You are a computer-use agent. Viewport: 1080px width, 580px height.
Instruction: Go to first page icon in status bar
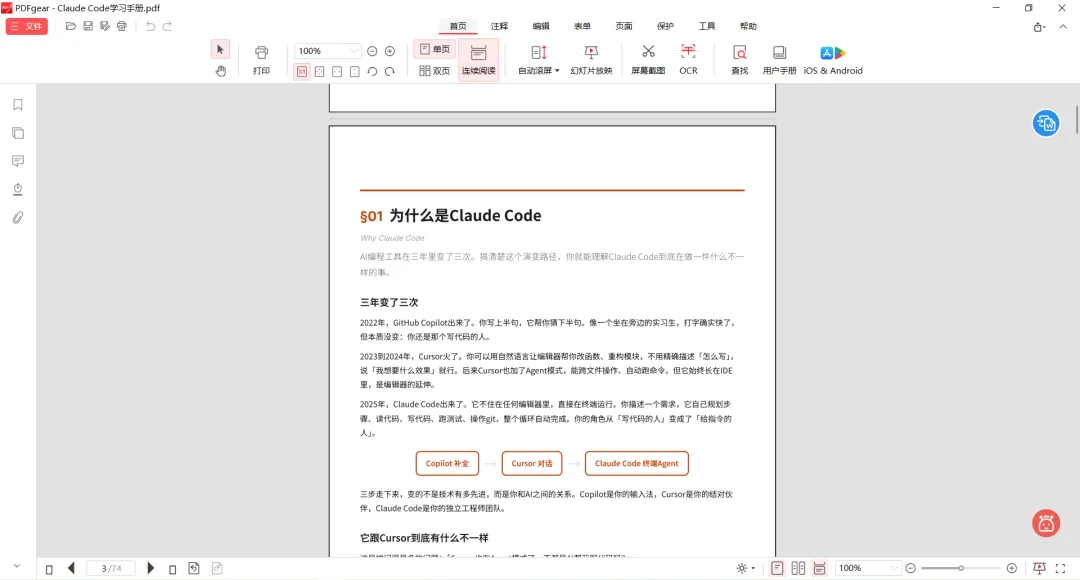tap(49, 569)
